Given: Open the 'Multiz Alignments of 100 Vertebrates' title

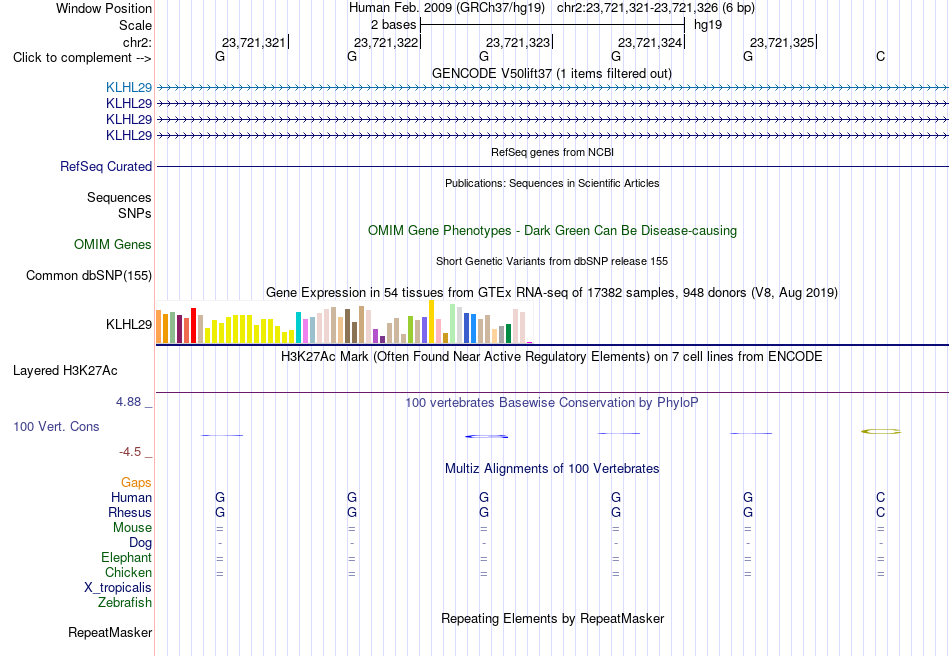Looking at the screenshot, I should (552, 468).
